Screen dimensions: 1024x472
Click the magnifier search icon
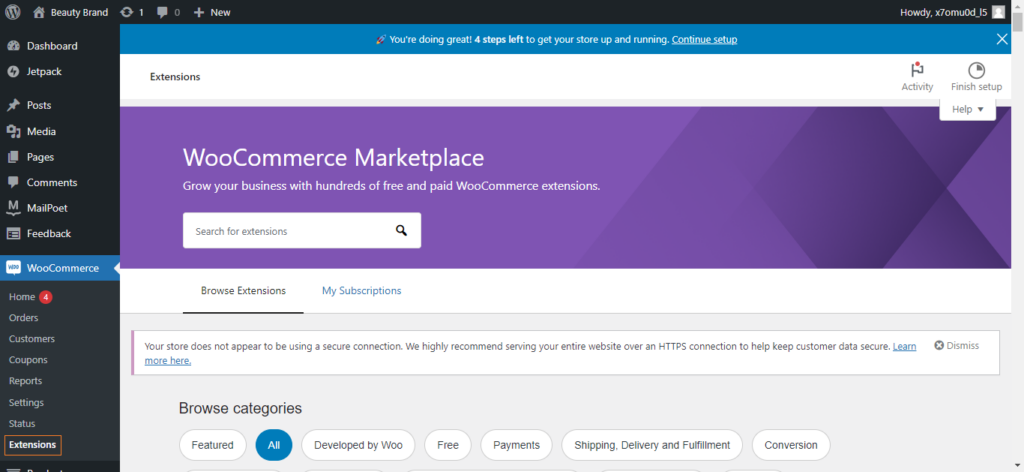pyautogui.click(x=401, y=230)
